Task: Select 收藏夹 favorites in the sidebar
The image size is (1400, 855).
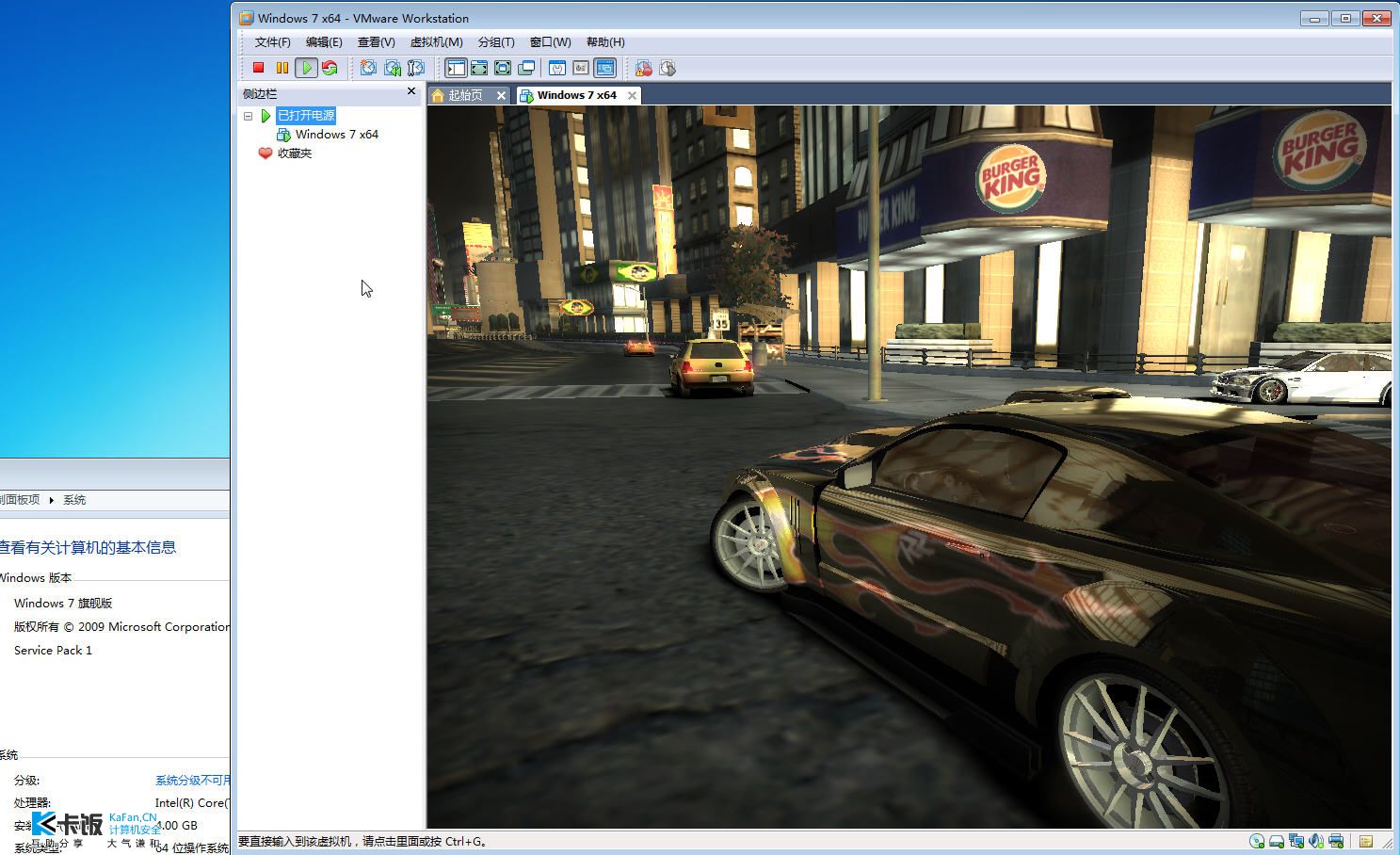Action: (x=294, y=153)
